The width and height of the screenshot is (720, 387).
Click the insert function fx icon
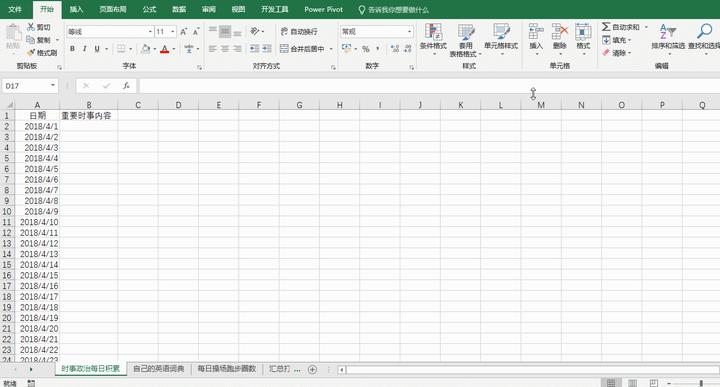pos(126,86)
